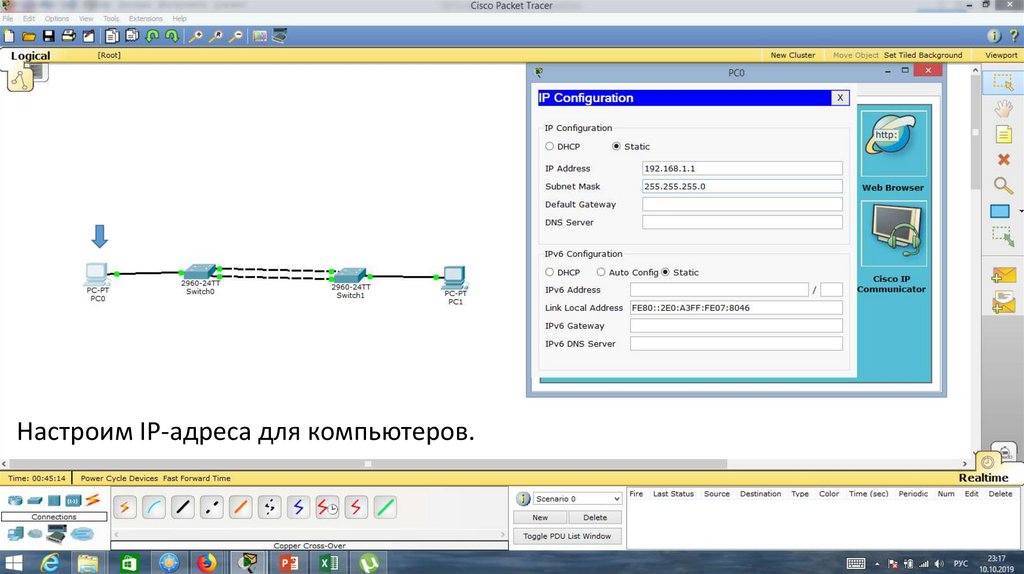Open a file using the folder icon
The image size is (1024, 574).
pyautogui.click(x=29, y=37)
